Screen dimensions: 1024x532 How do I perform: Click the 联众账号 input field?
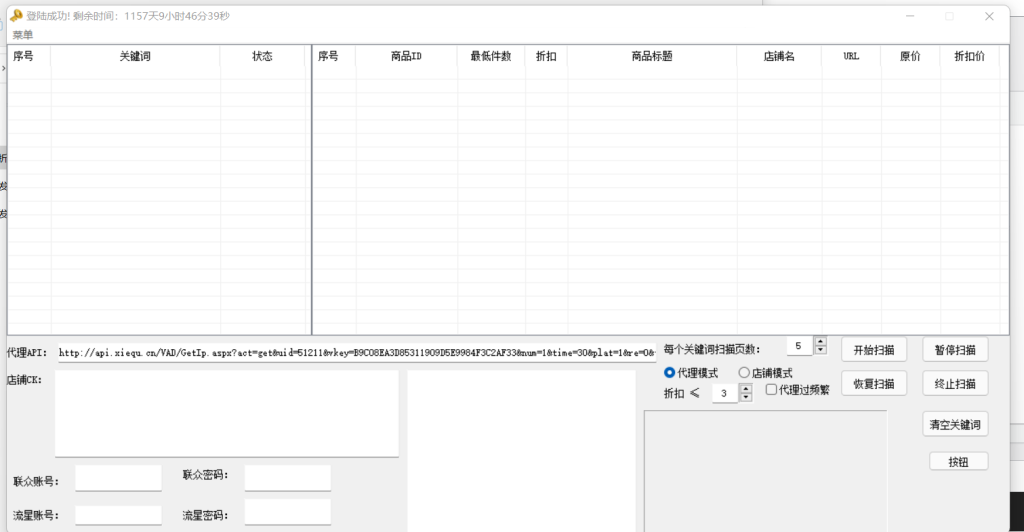tap(118, 478)
